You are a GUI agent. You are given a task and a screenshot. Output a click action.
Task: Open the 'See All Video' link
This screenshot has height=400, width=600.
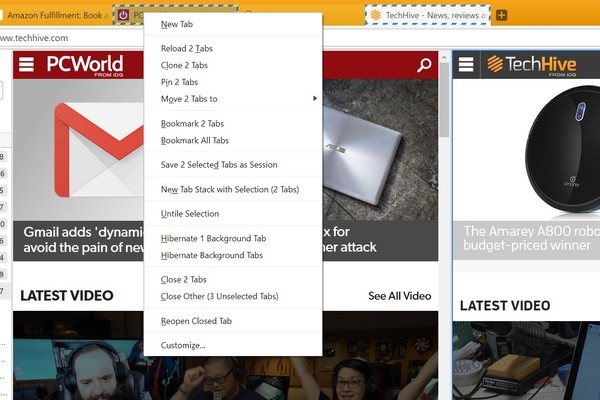point(399,296)
